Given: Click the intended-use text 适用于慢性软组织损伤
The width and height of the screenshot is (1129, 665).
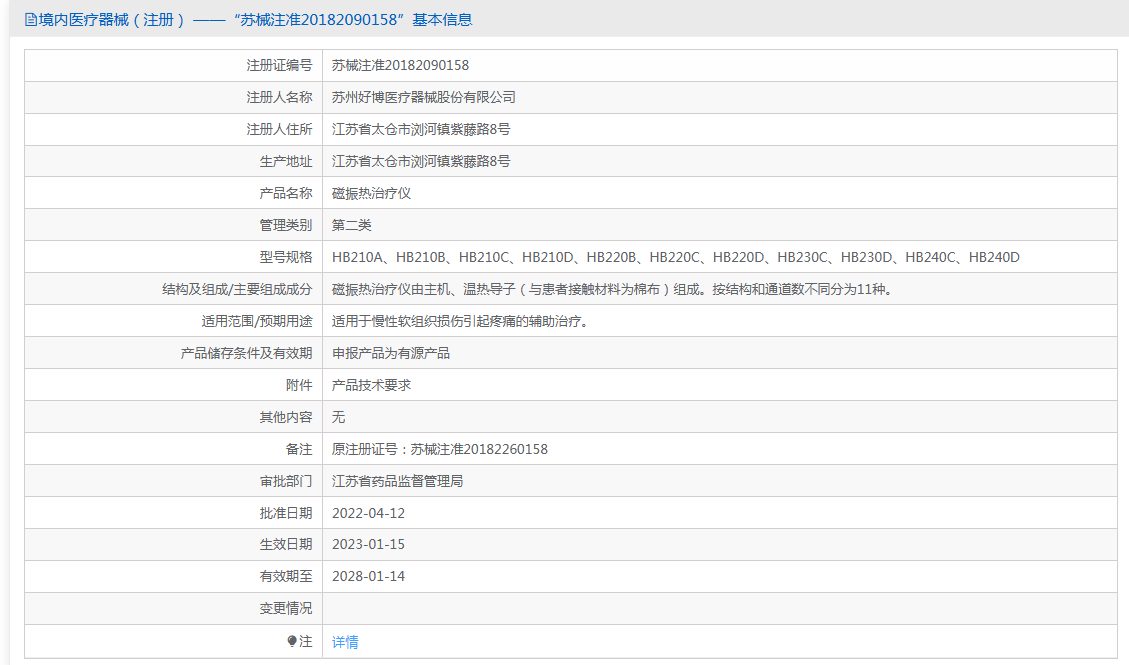Looking at the screenshot, I should tap(460, 321).
